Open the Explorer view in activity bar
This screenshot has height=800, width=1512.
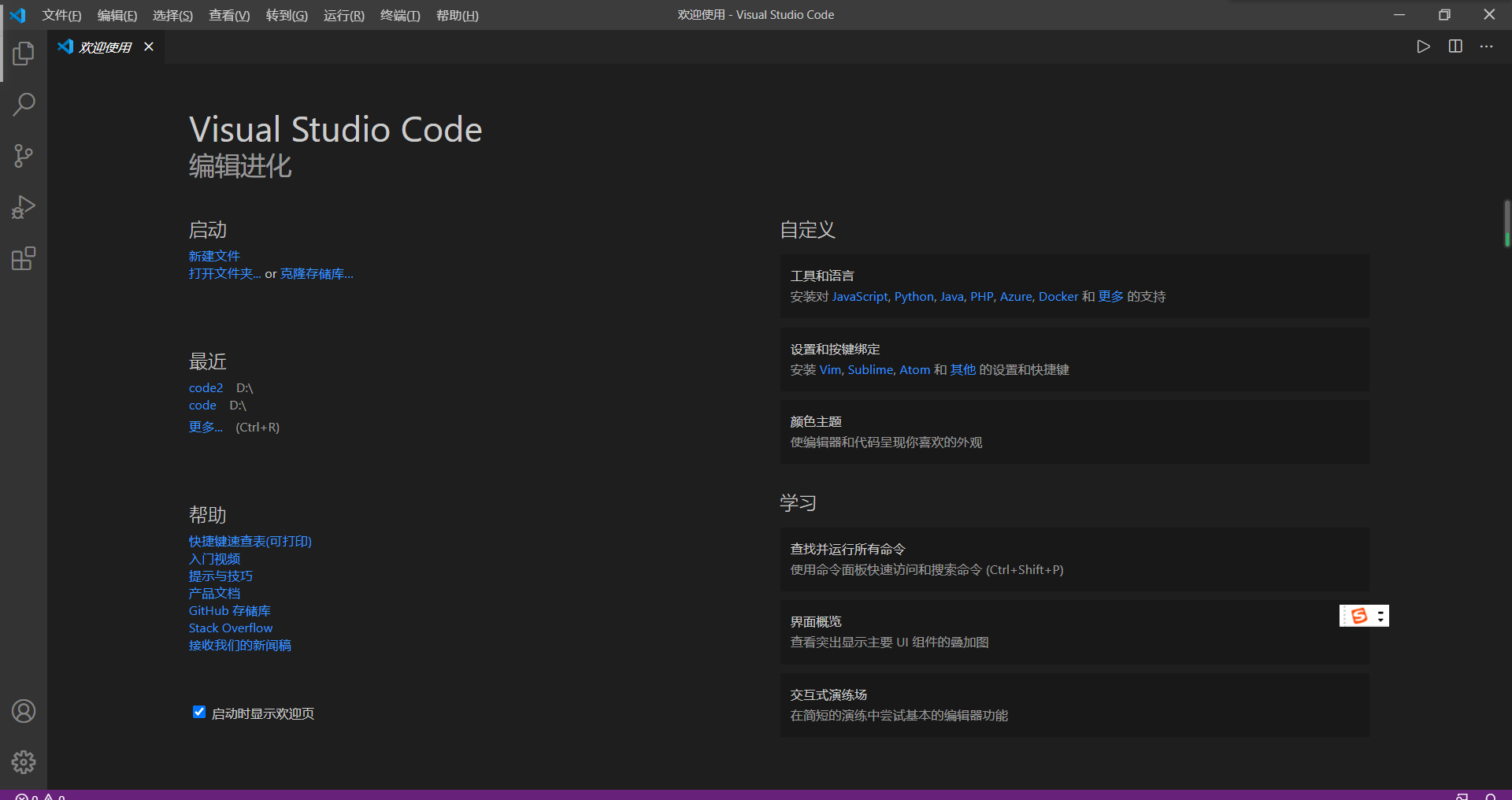click(x=24, y=54)
